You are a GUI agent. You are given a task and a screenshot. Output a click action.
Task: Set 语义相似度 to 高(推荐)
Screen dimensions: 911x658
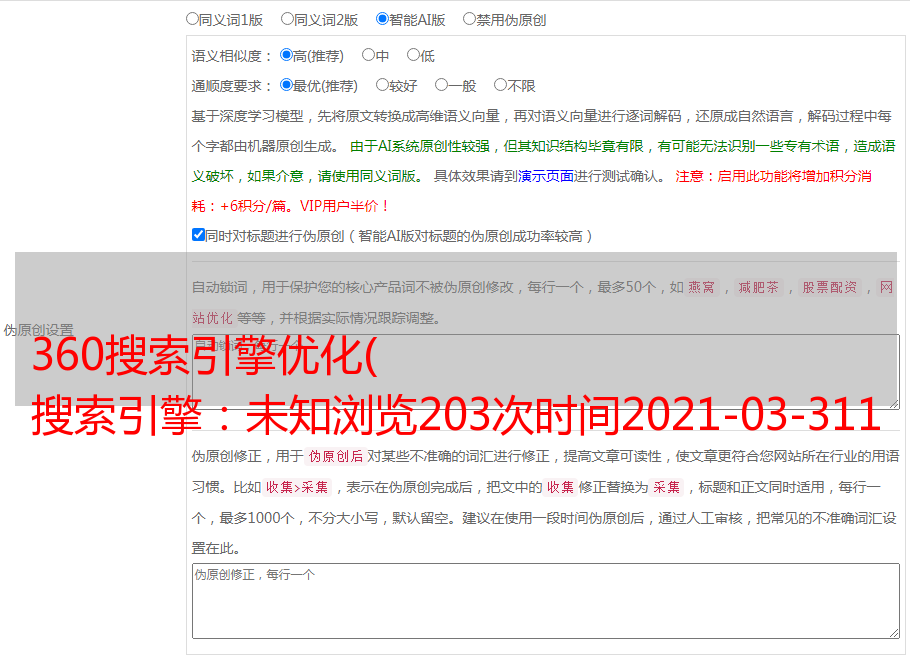point(286,55)
